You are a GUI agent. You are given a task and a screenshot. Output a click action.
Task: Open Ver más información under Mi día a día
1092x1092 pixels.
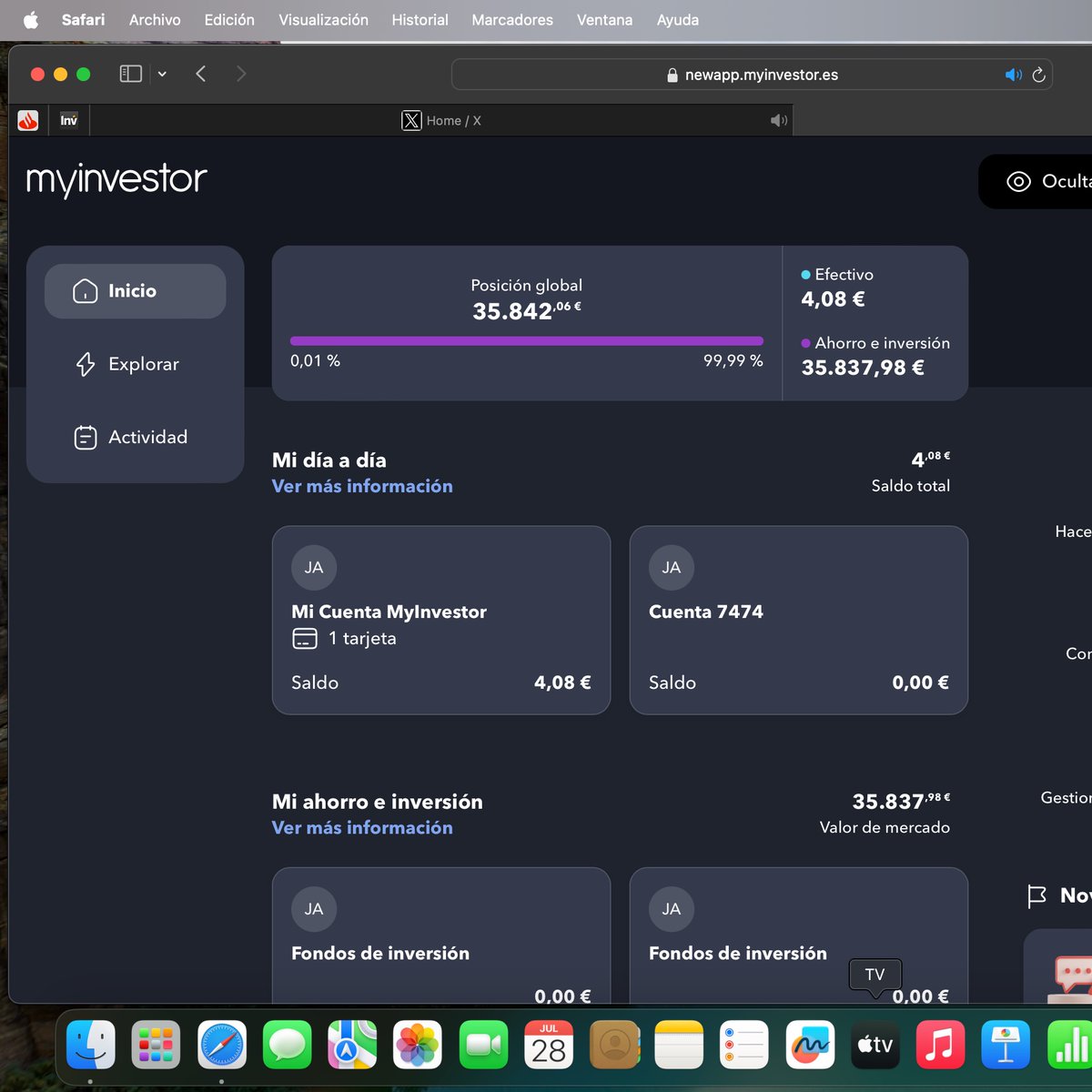coord(362,486)
